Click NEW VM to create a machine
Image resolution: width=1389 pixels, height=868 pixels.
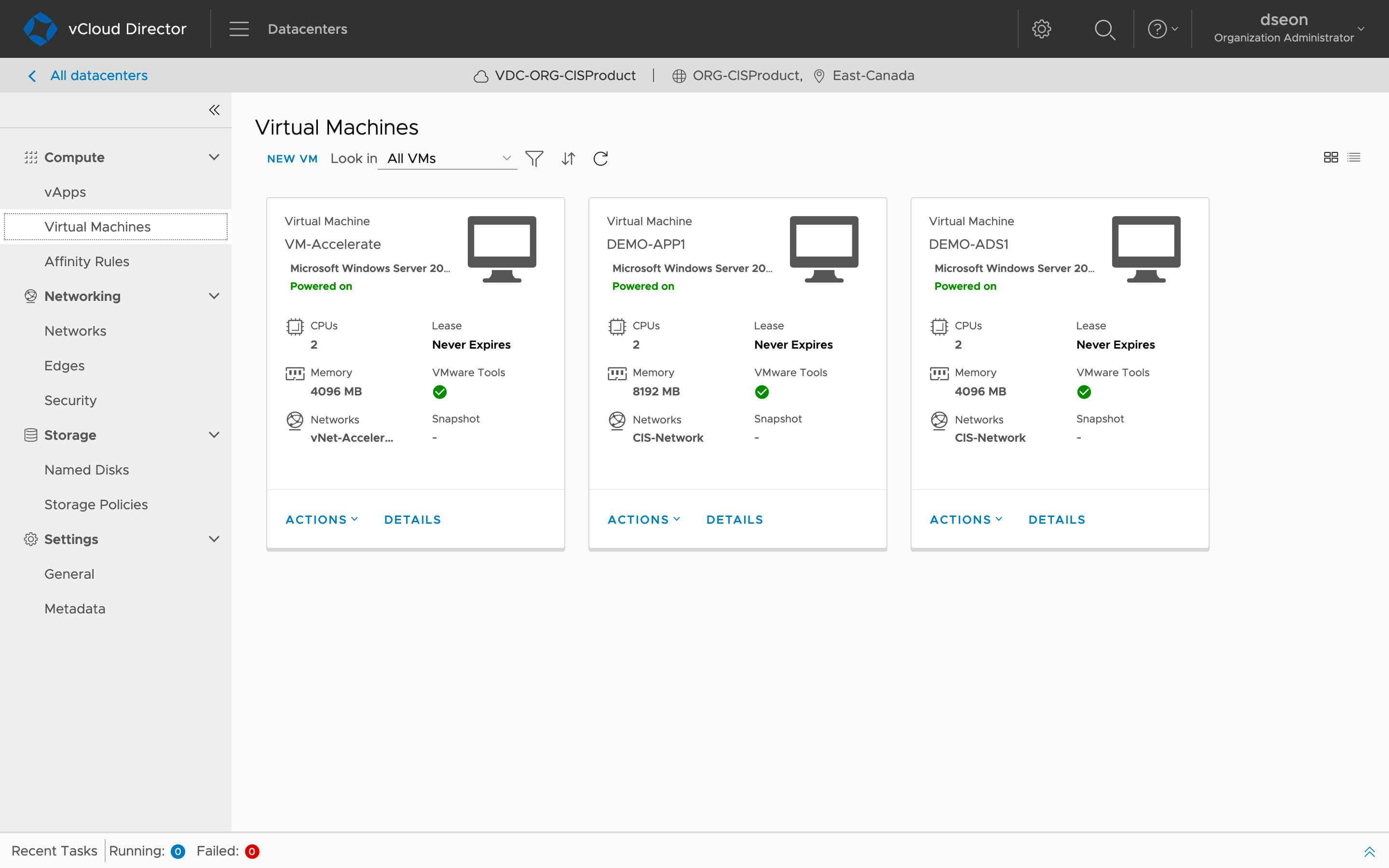(292, 159)
